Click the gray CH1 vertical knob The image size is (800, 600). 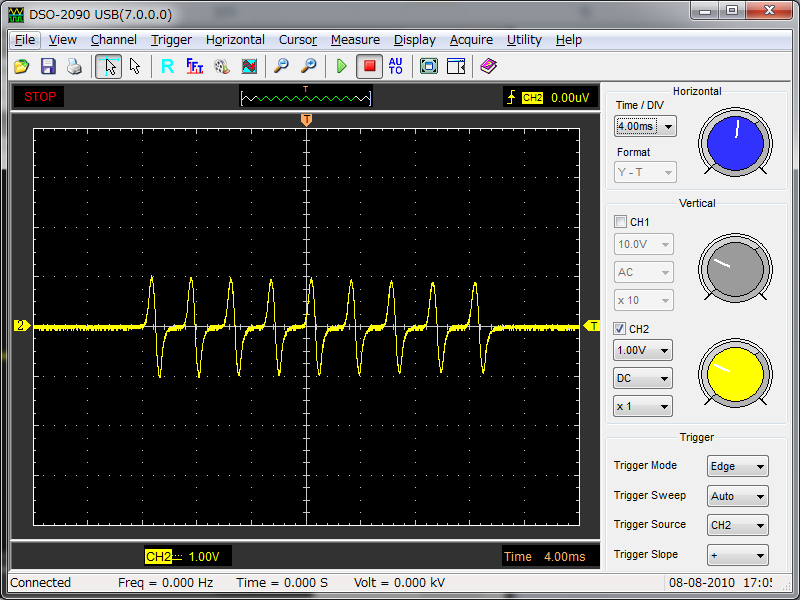click(x=735, y=268)
